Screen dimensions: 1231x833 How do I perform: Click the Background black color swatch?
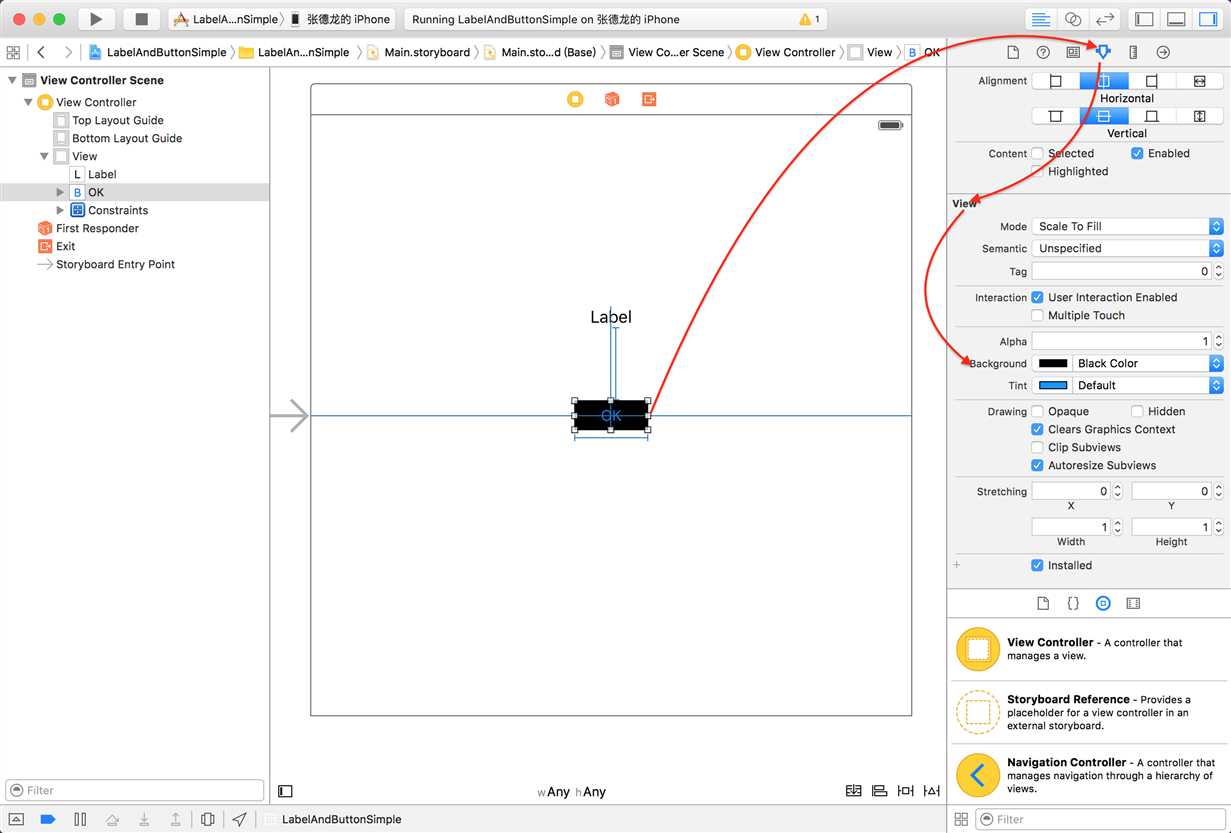[1053, 363]
